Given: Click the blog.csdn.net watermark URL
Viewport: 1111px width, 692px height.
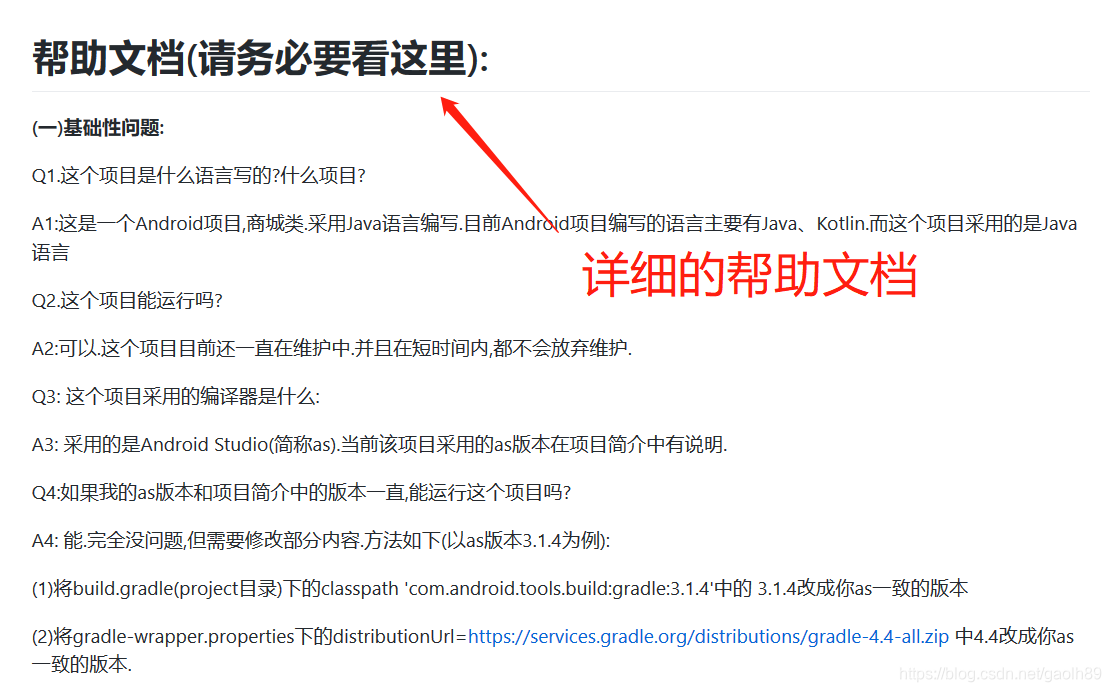Looking at the screenshot, I should [1000, 674].
